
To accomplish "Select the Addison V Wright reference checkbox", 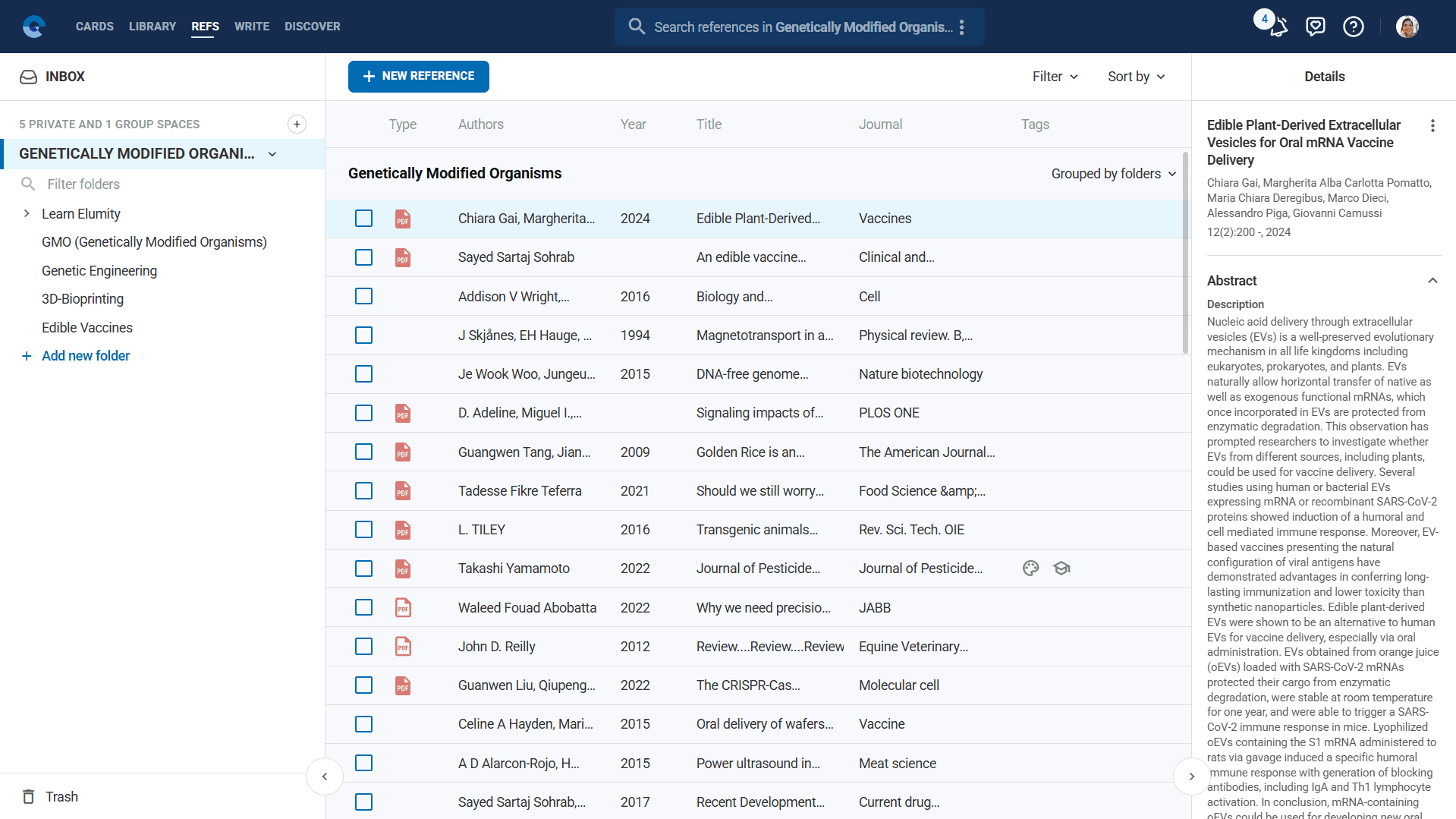I will tap(364, 297).
